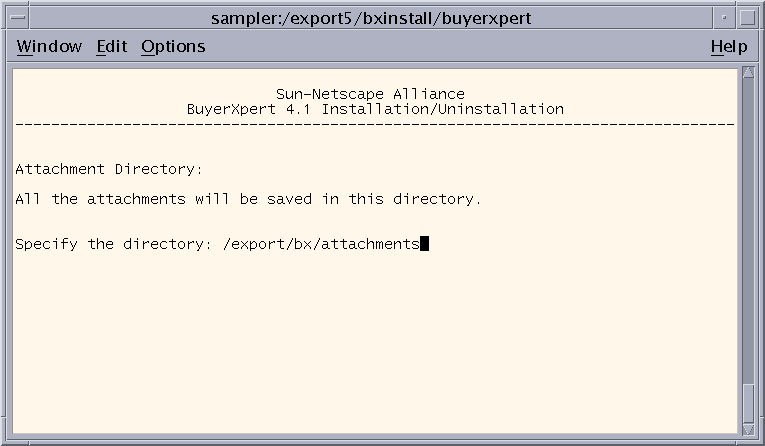
Task: Open the Window menu
Action: pyautogui.click(x=49, y=46)
